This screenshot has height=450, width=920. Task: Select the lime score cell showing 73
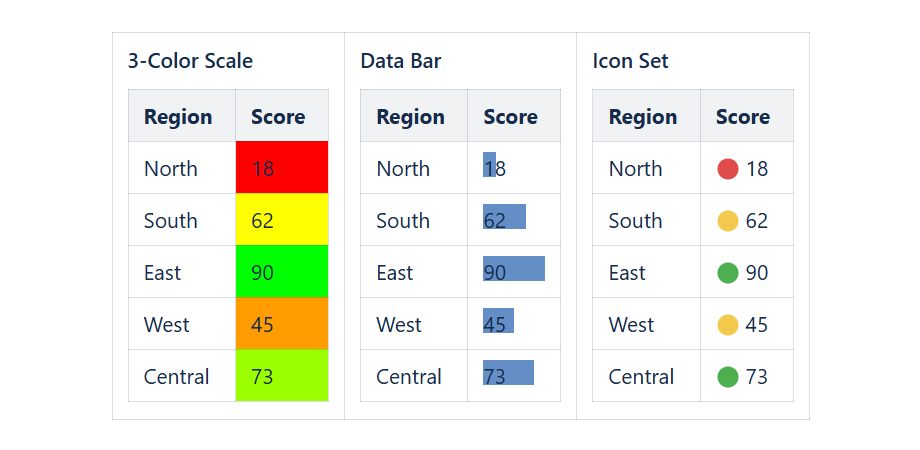point(282,375)
